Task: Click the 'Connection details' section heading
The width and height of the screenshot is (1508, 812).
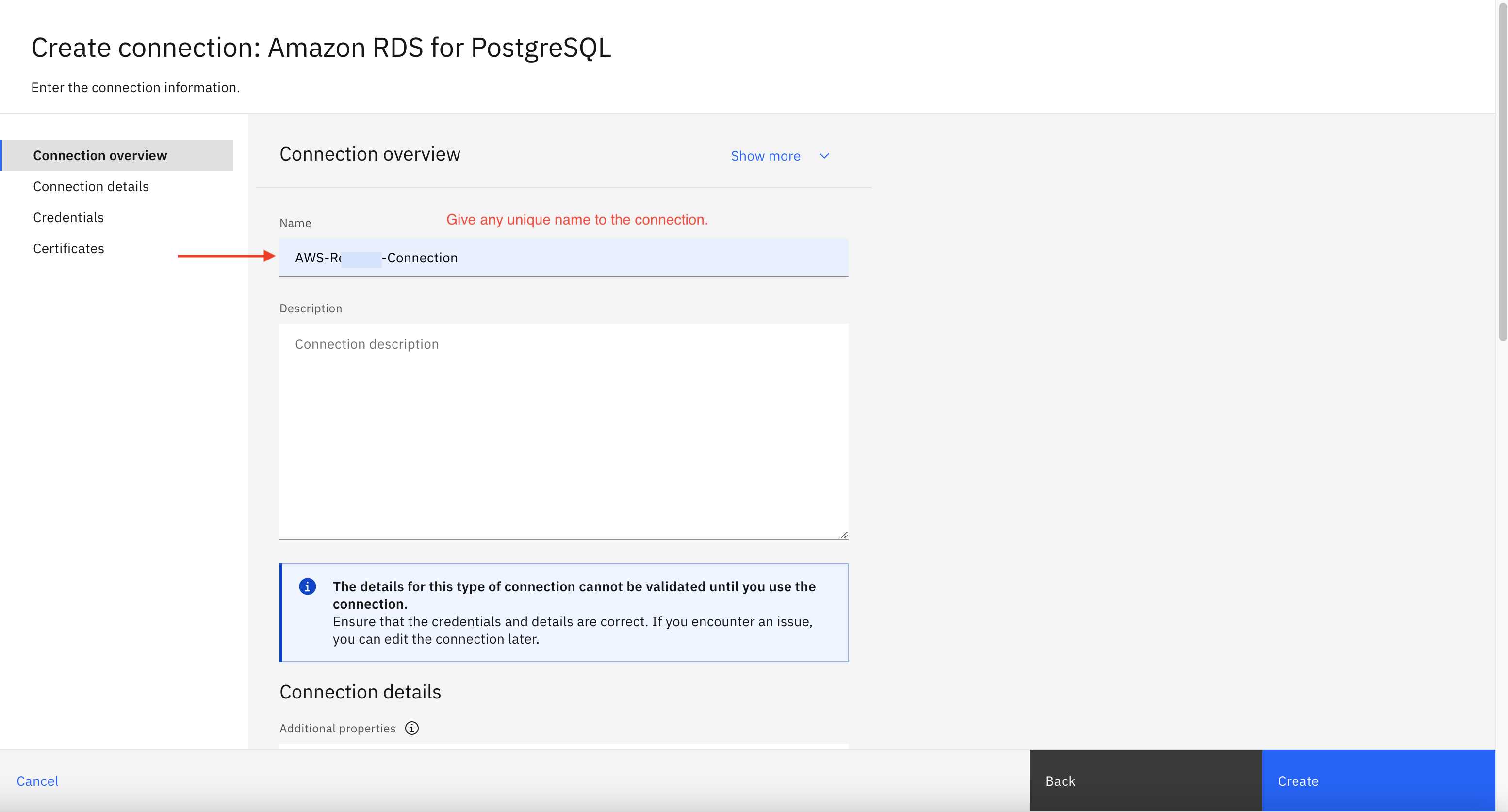Action: 360,691
